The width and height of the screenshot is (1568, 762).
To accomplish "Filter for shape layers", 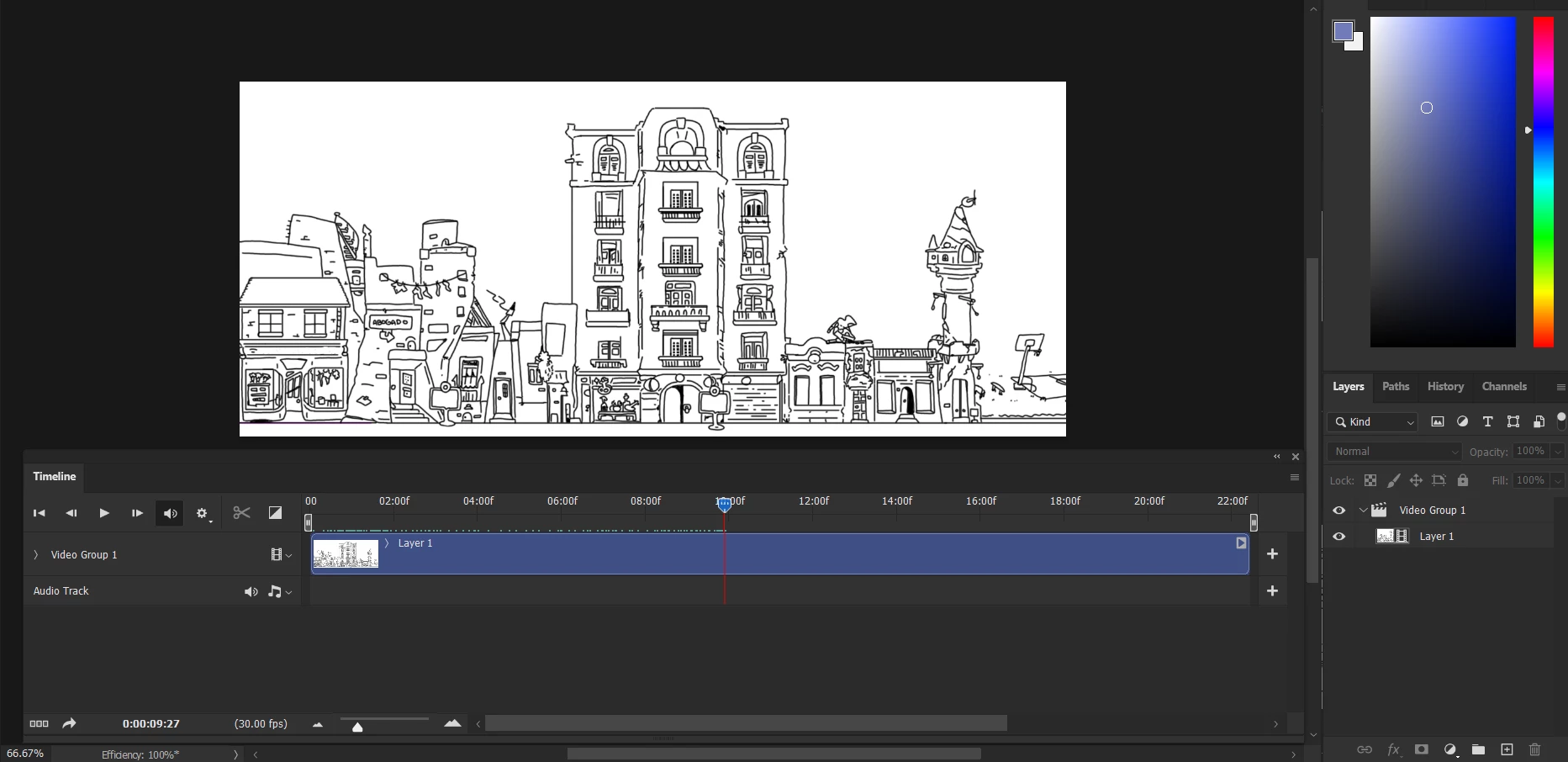I will [1513, 422].
